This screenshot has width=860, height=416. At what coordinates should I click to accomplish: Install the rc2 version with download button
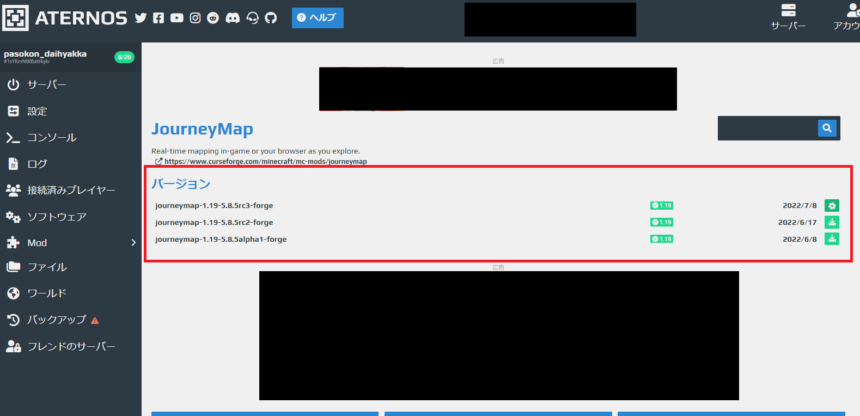pos(832,222)
